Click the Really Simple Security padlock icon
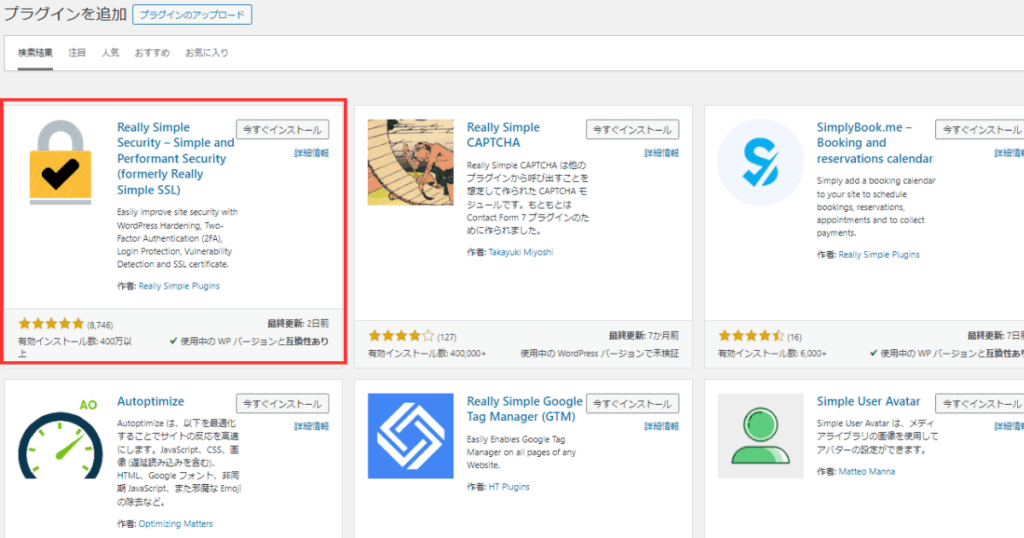 click(60, 162)
